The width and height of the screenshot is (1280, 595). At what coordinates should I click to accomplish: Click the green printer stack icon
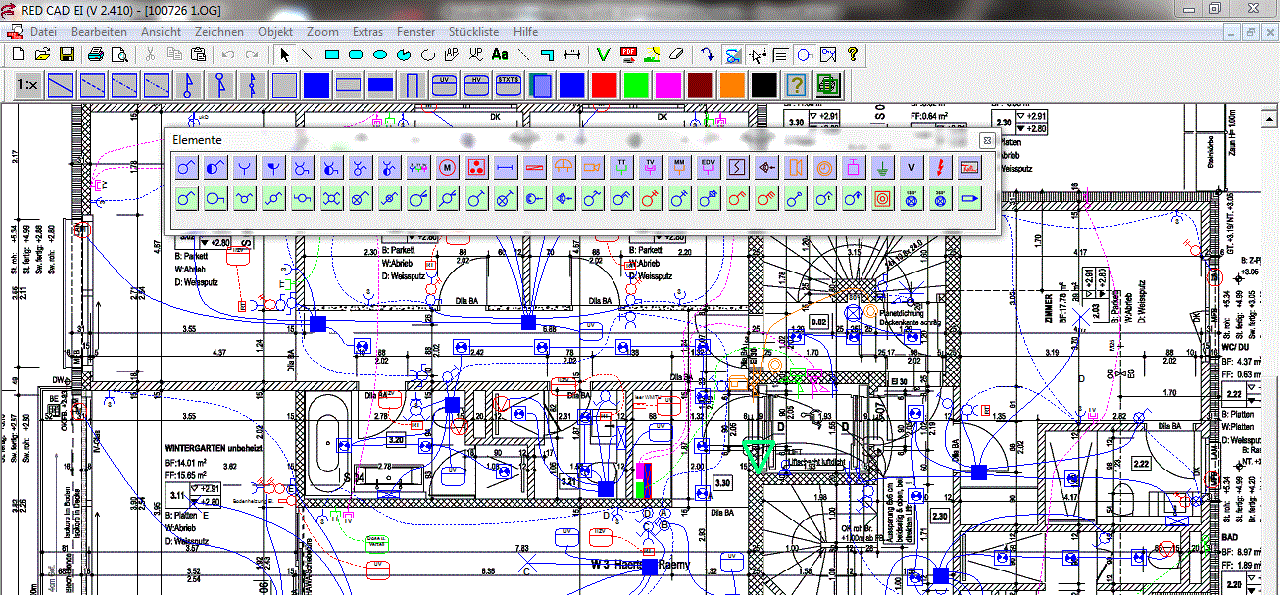[828, 85]
